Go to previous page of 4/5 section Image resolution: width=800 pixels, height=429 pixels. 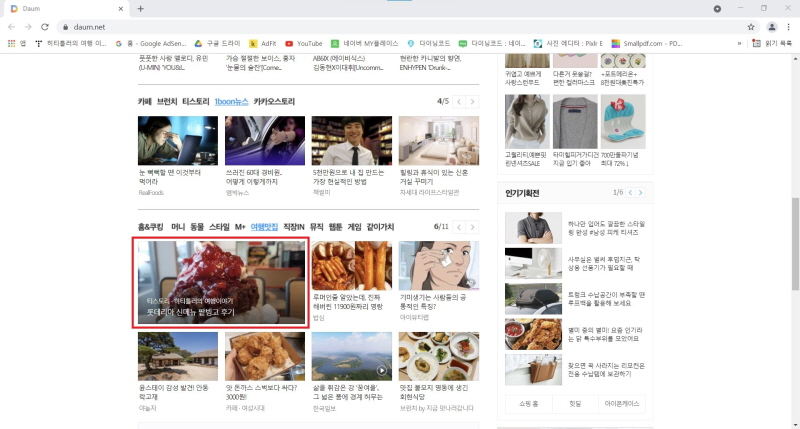pyautogui.click(x=459, y=102)
